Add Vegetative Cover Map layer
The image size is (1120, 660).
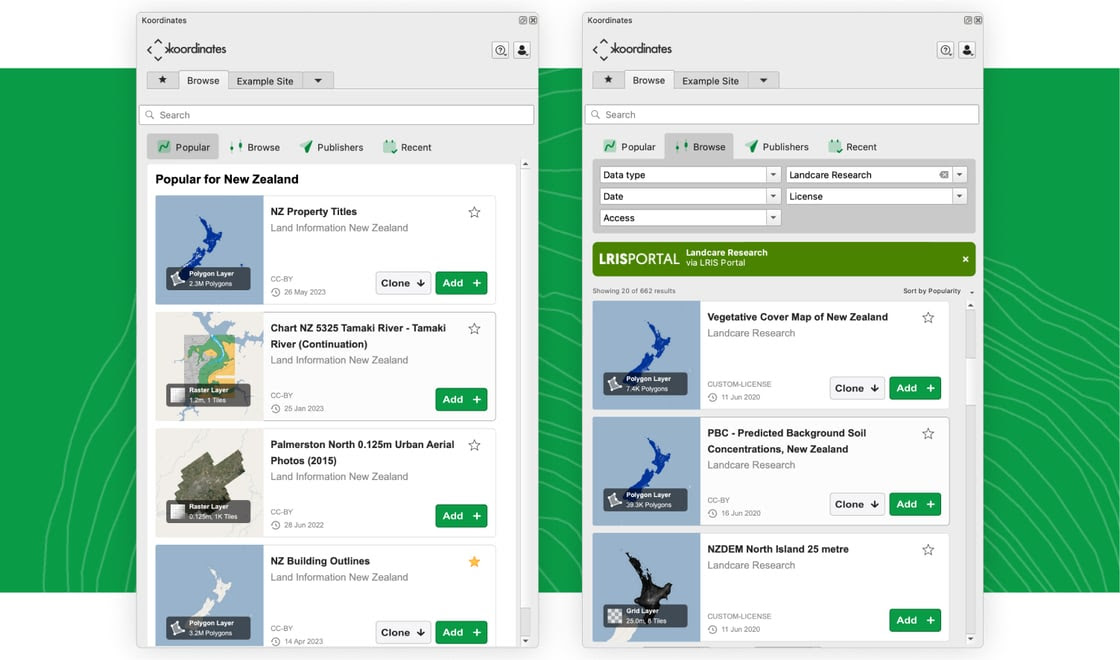tap(915, 388)
